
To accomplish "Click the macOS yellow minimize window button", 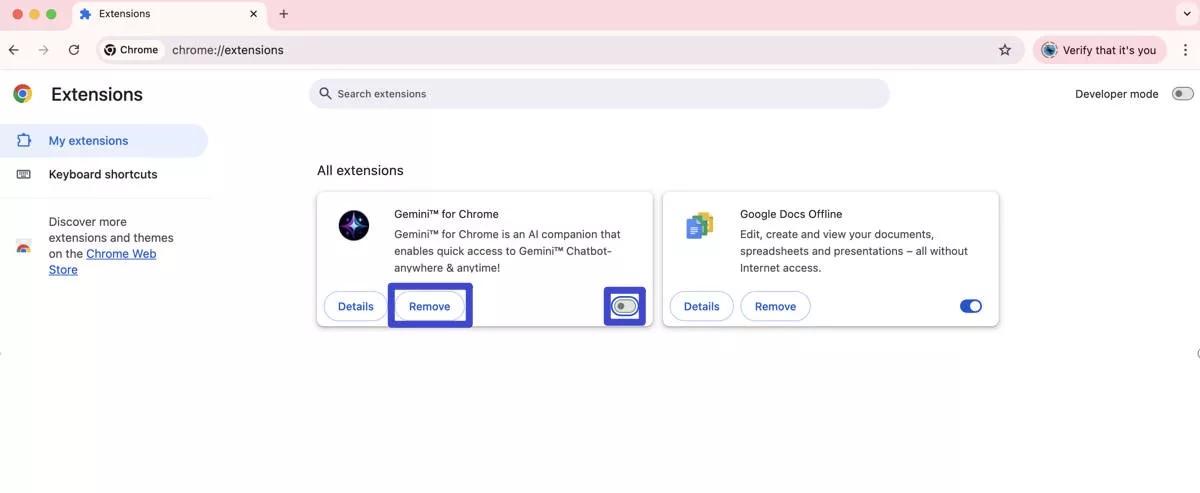I will click(x=34, y=14).
